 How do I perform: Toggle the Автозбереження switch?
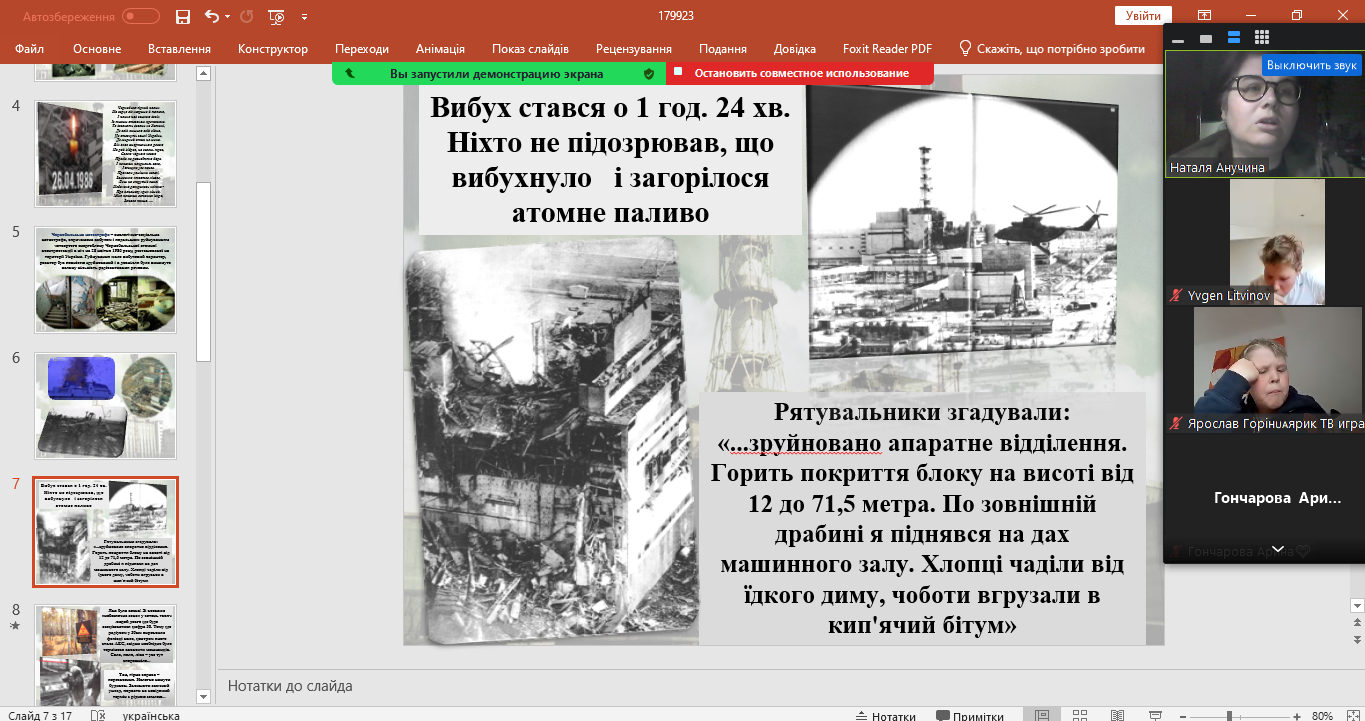[141, 16]
